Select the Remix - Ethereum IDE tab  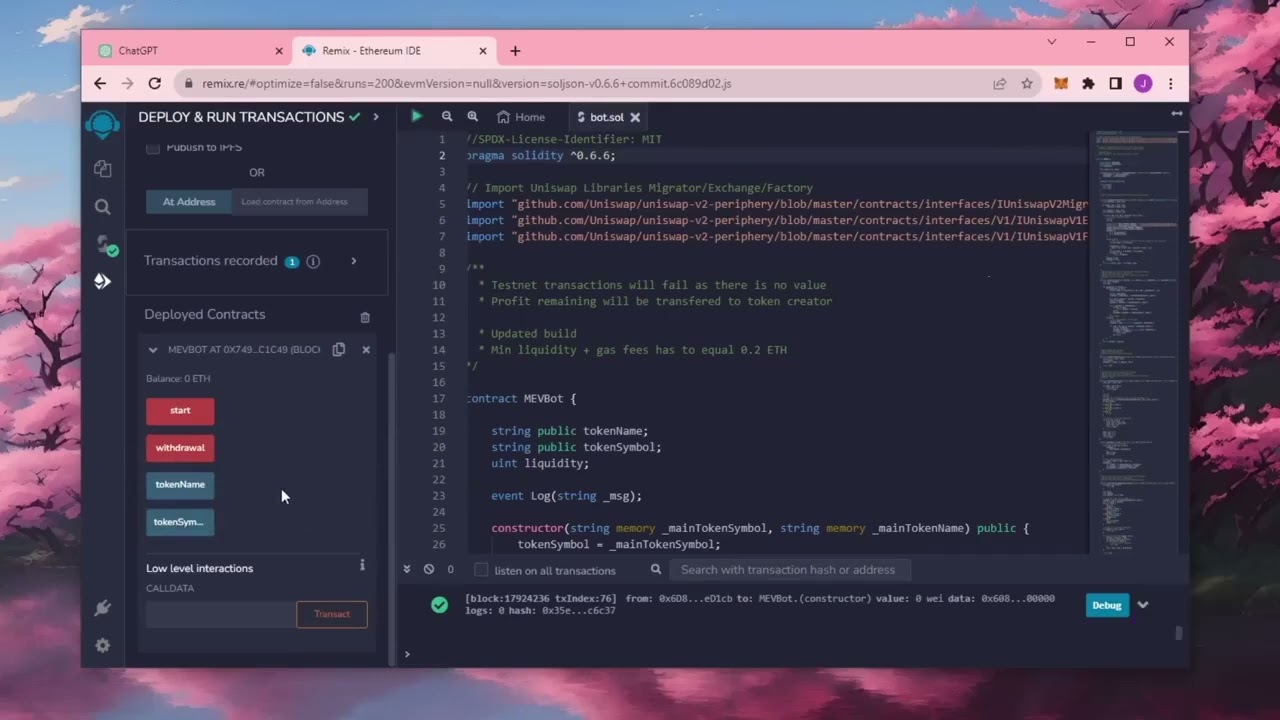pos(394,51)
